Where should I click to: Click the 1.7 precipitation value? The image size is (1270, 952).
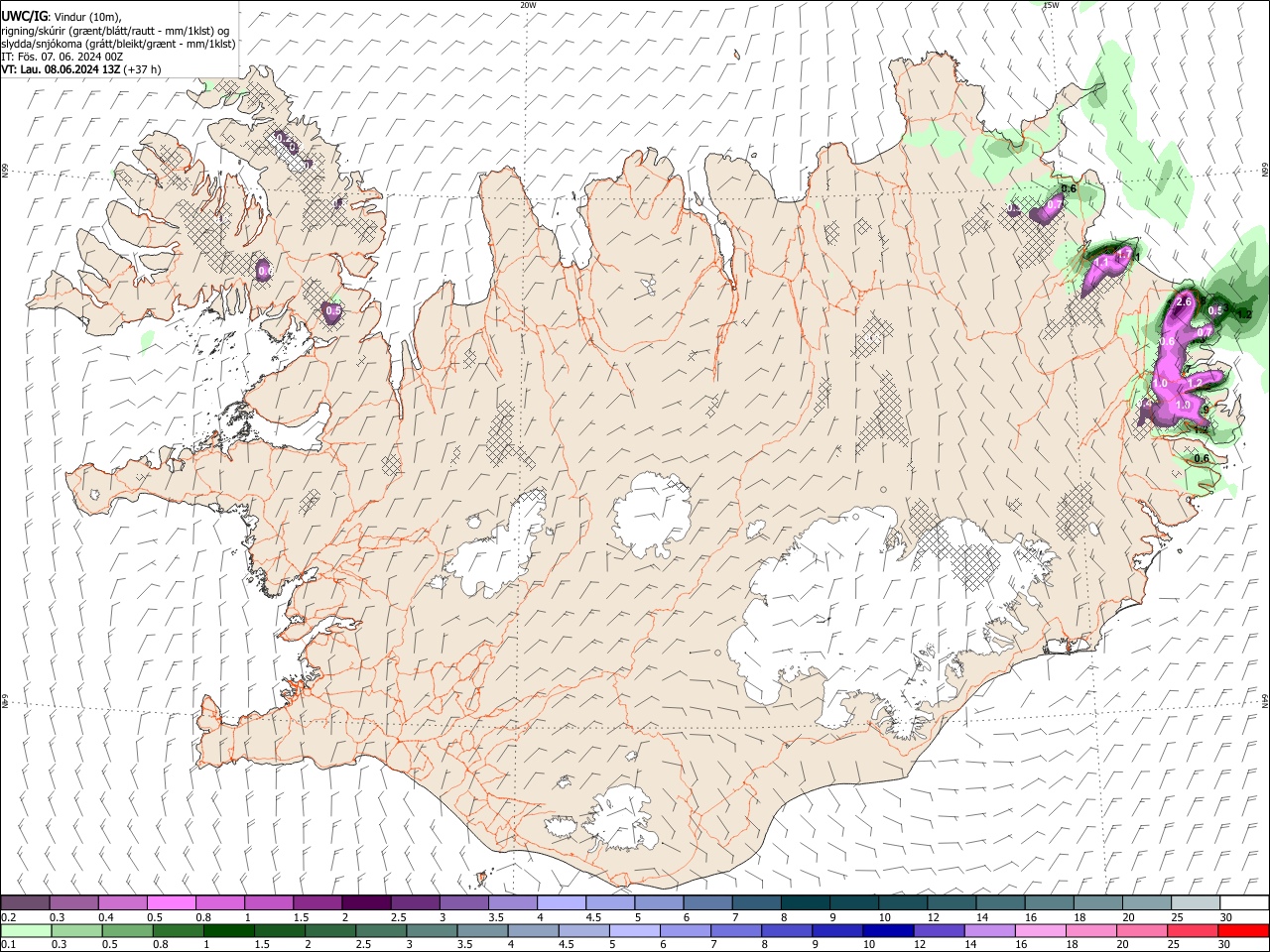1123,254
